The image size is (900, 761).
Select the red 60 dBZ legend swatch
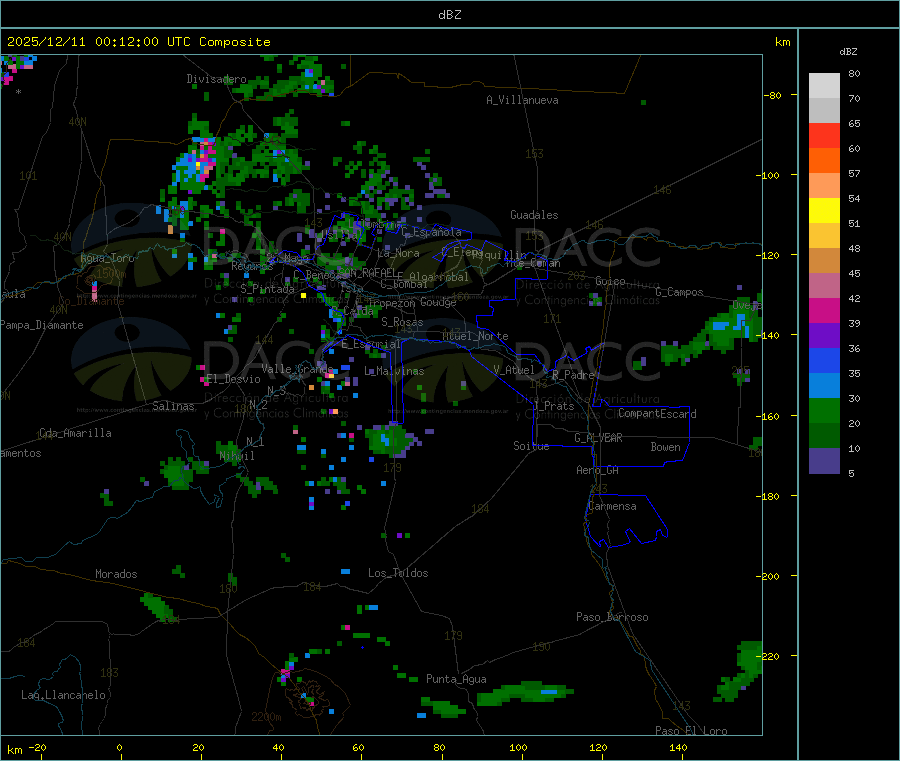point(824,135)
